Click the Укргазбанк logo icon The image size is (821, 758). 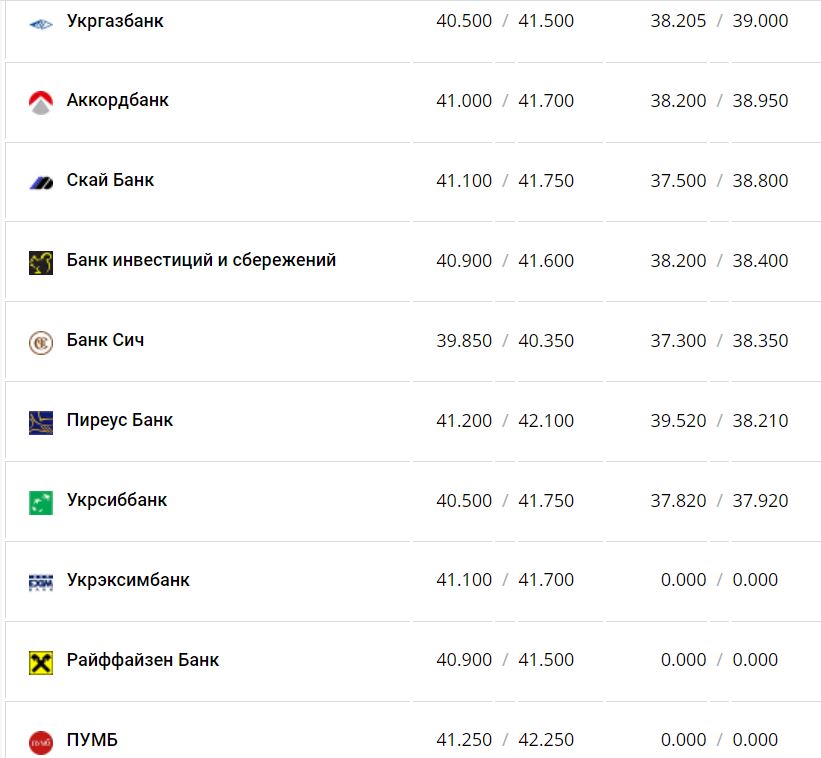coord(40,22)
